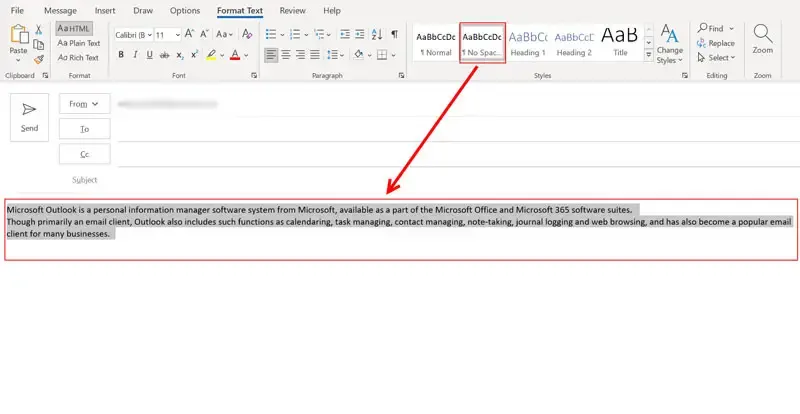The height and width of the screenshot is (414, 800).
Task: Apply borders with the grid icon
Action: [382, 55]
